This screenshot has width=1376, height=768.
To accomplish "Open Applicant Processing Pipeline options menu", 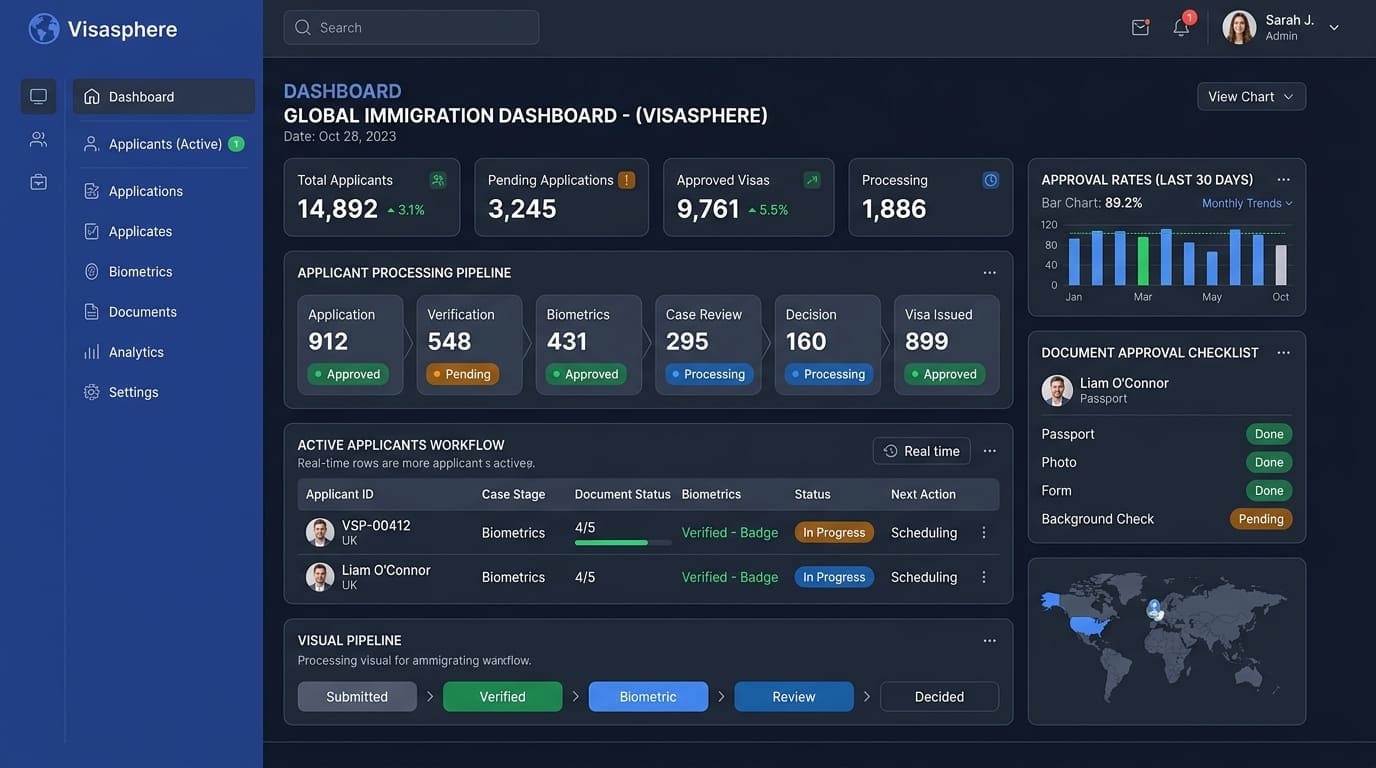I will click(989, 273).
